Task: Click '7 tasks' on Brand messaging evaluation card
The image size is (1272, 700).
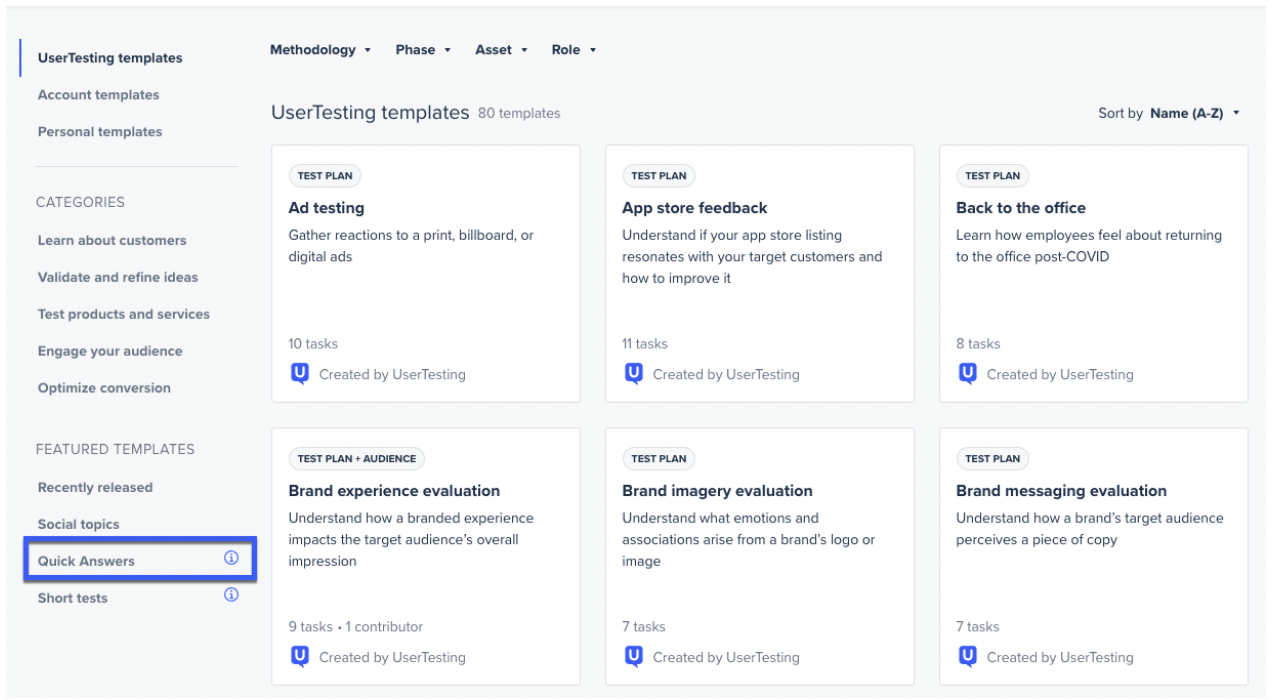Action: point(978,627)
